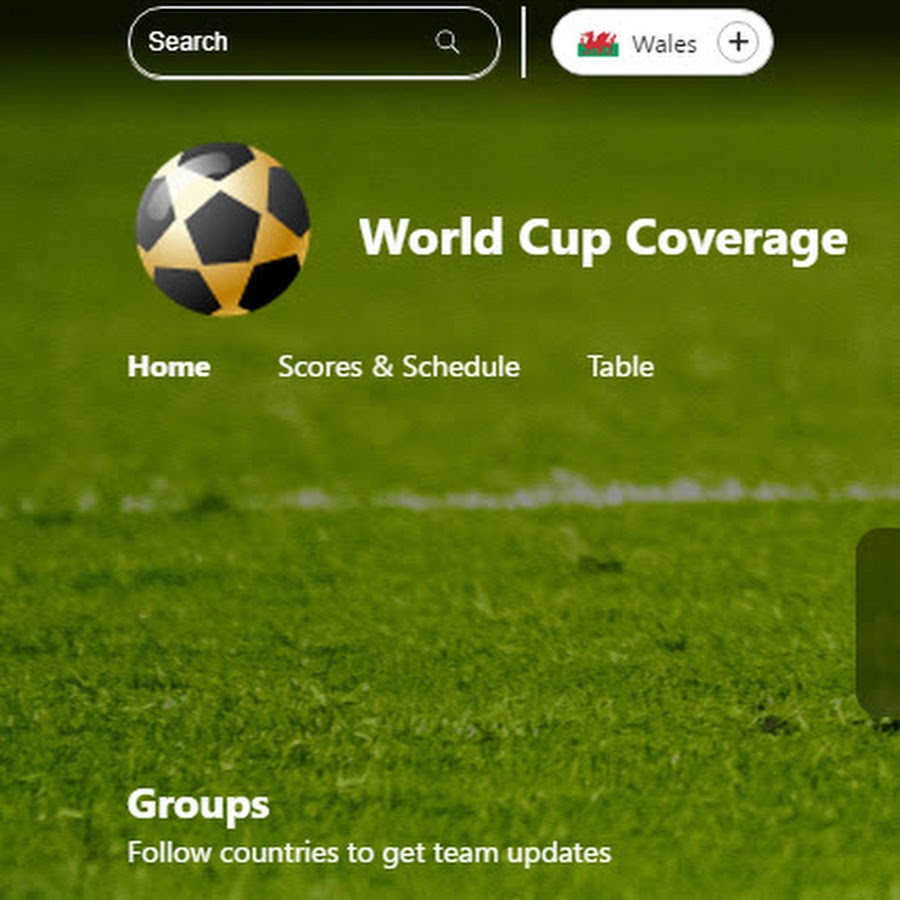This screenshot has height=900, width=900.
Task: Click the 'Follow countries to get team updates' text
Action: pos(369,852)
